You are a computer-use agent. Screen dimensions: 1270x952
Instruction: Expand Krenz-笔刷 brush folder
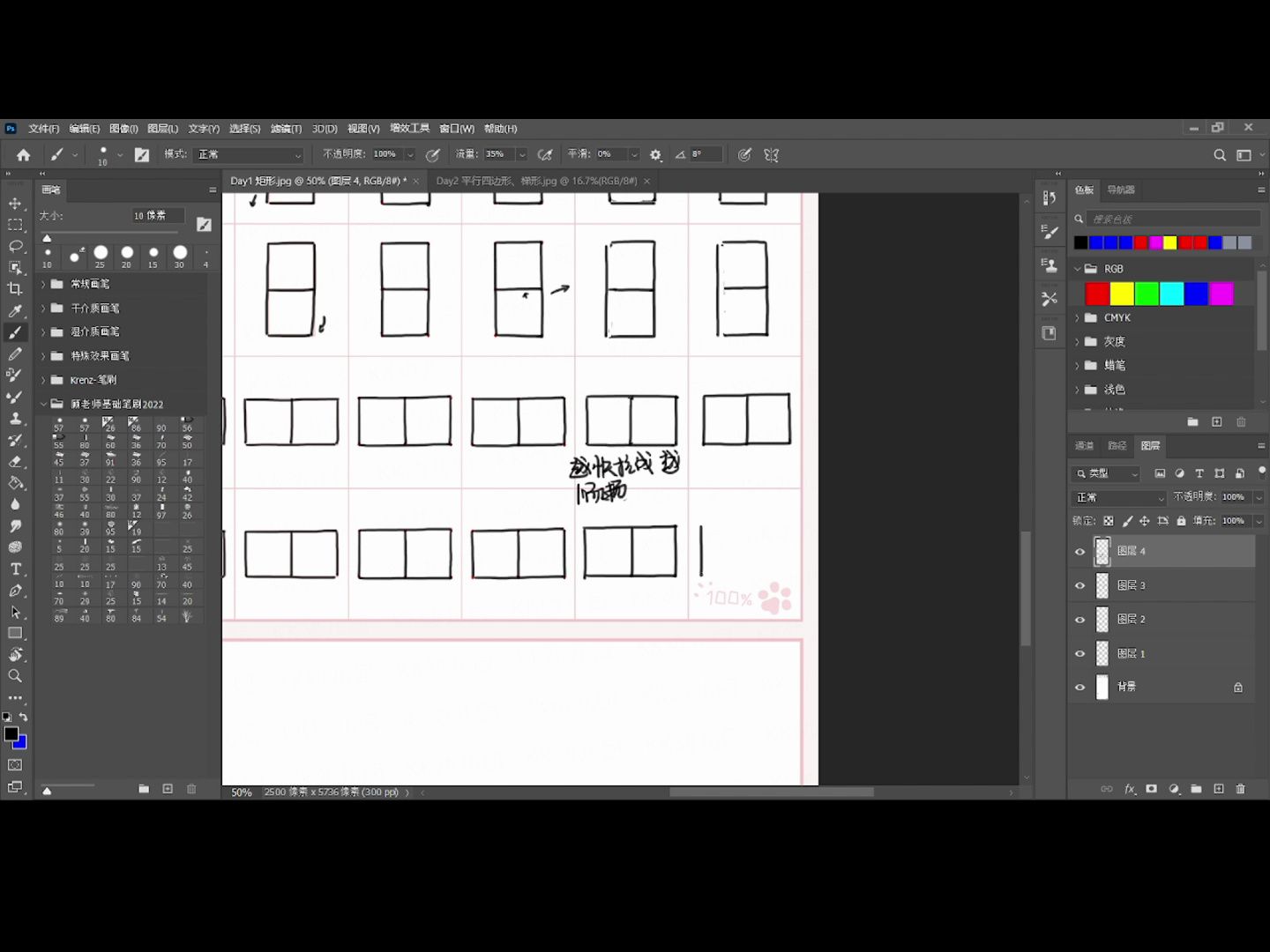coord(43,380)
